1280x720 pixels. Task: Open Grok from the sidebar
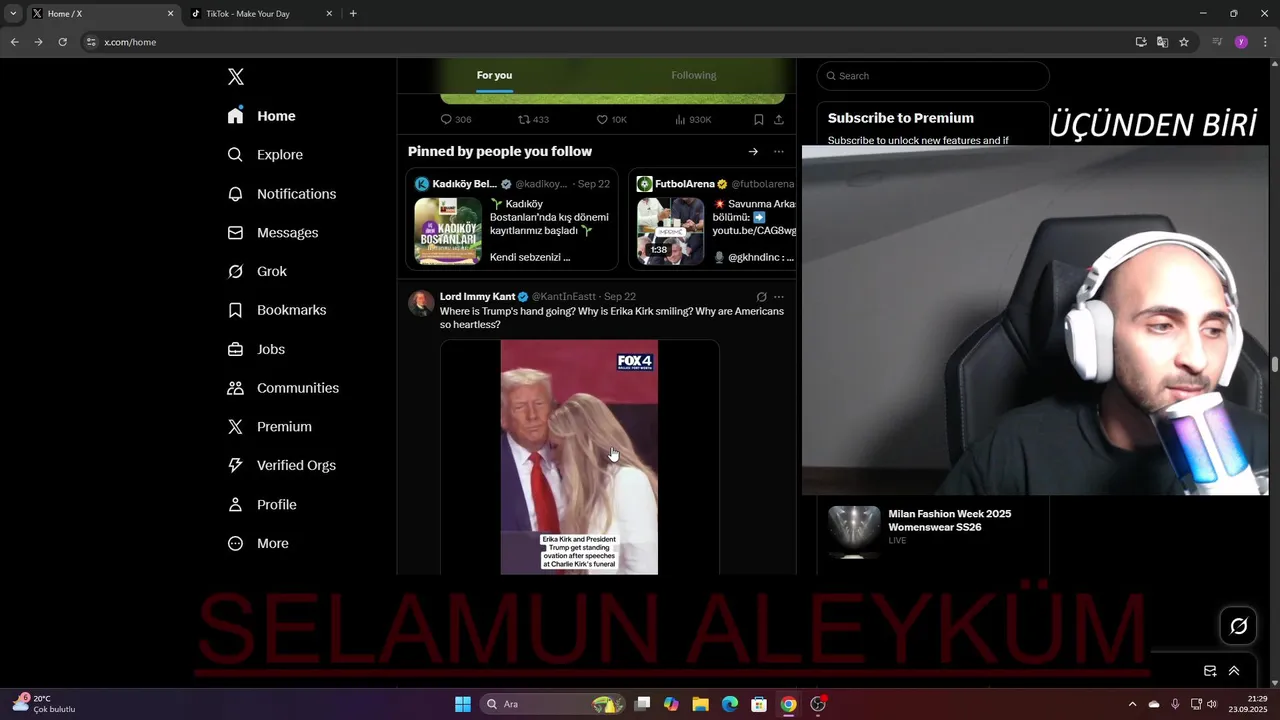pos(256,271)
